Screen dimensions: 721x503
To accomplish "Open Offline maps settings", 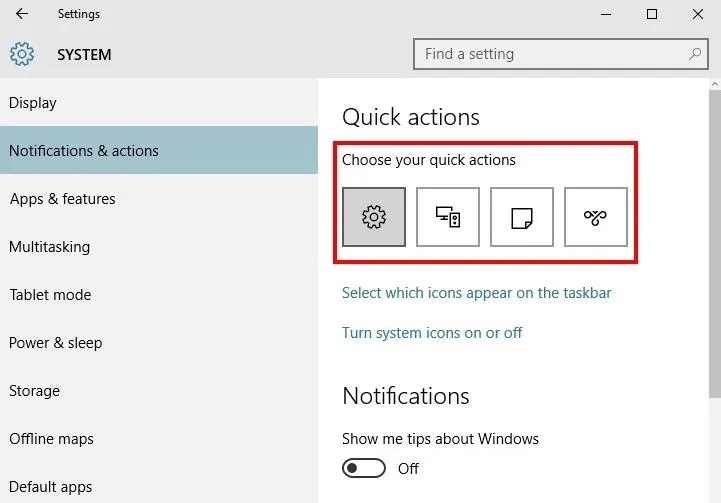I will click(159, 439).
